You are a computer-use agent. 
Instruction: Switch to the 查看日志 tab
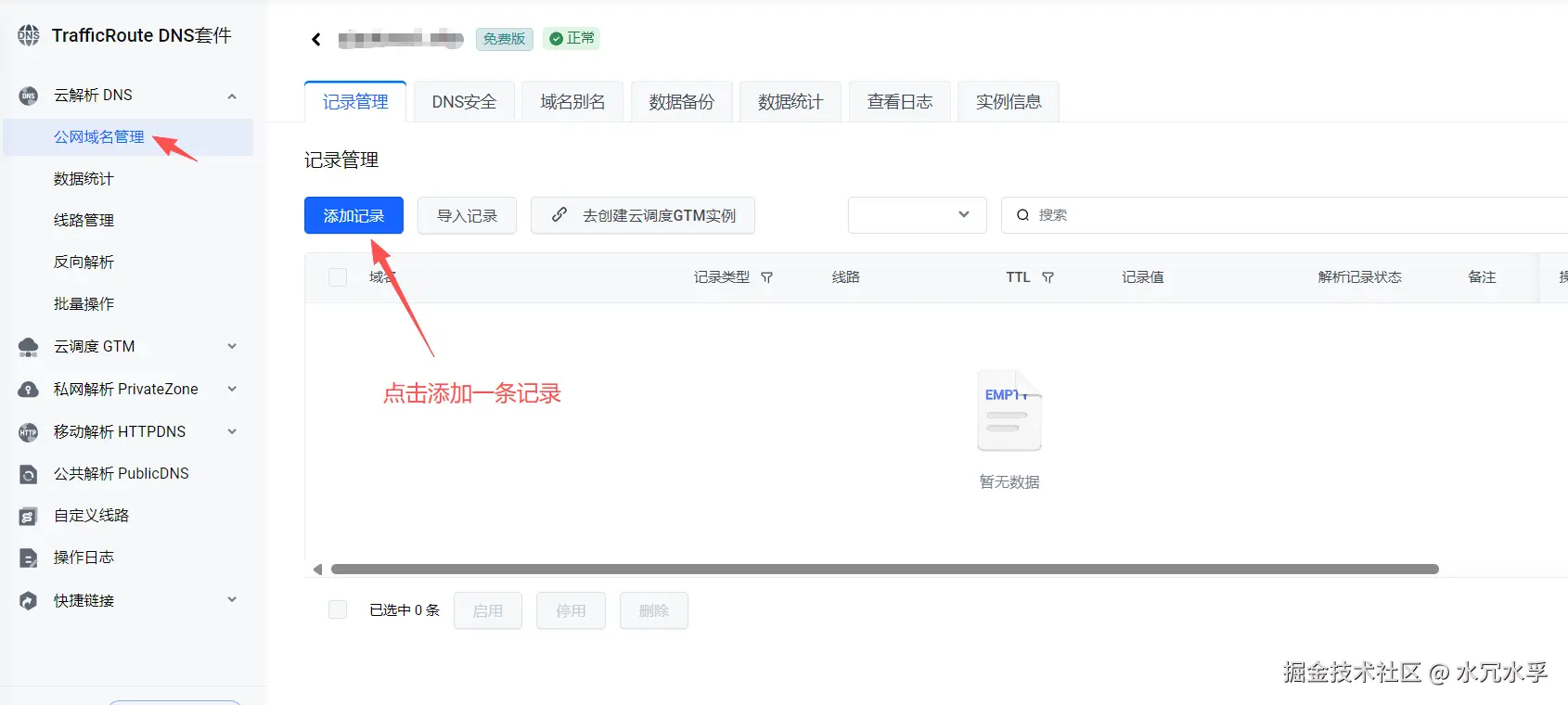click(900, 102)
